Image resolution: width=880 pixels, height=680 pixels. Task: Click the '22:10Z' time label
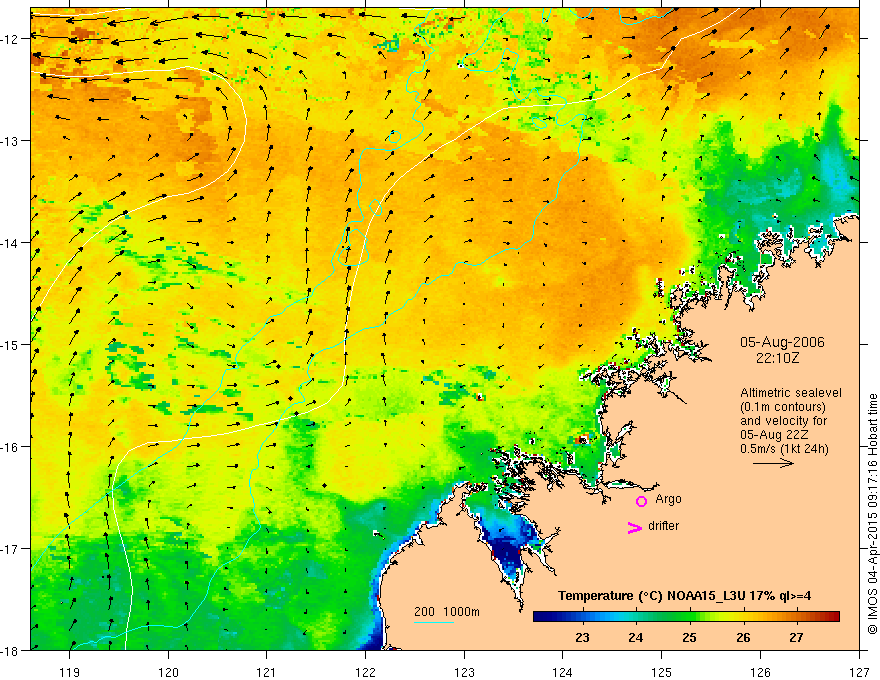pyautogui.click(x=777, y=358)
